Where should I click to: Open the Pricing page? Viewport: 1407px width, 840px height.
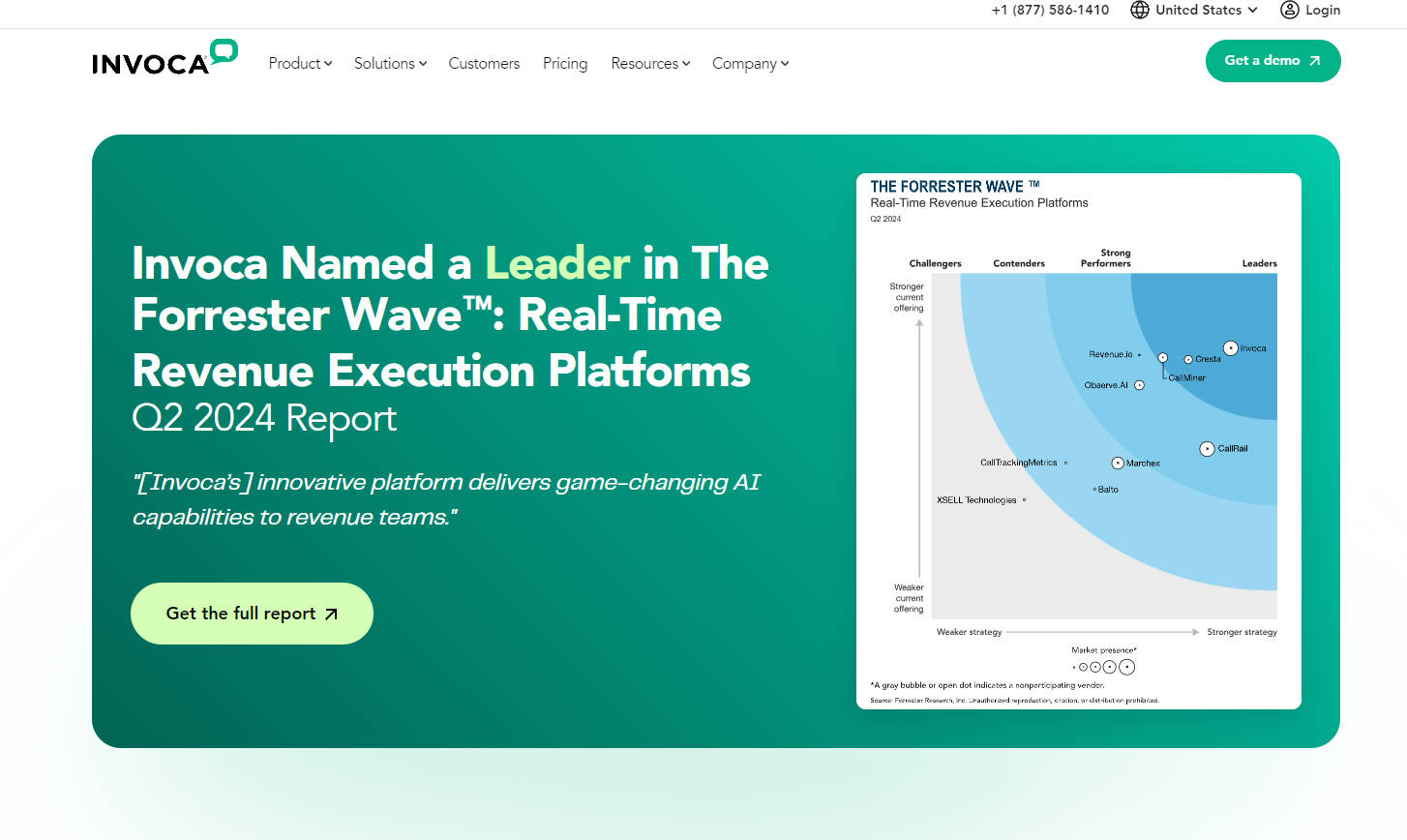(x=565, y=63)
